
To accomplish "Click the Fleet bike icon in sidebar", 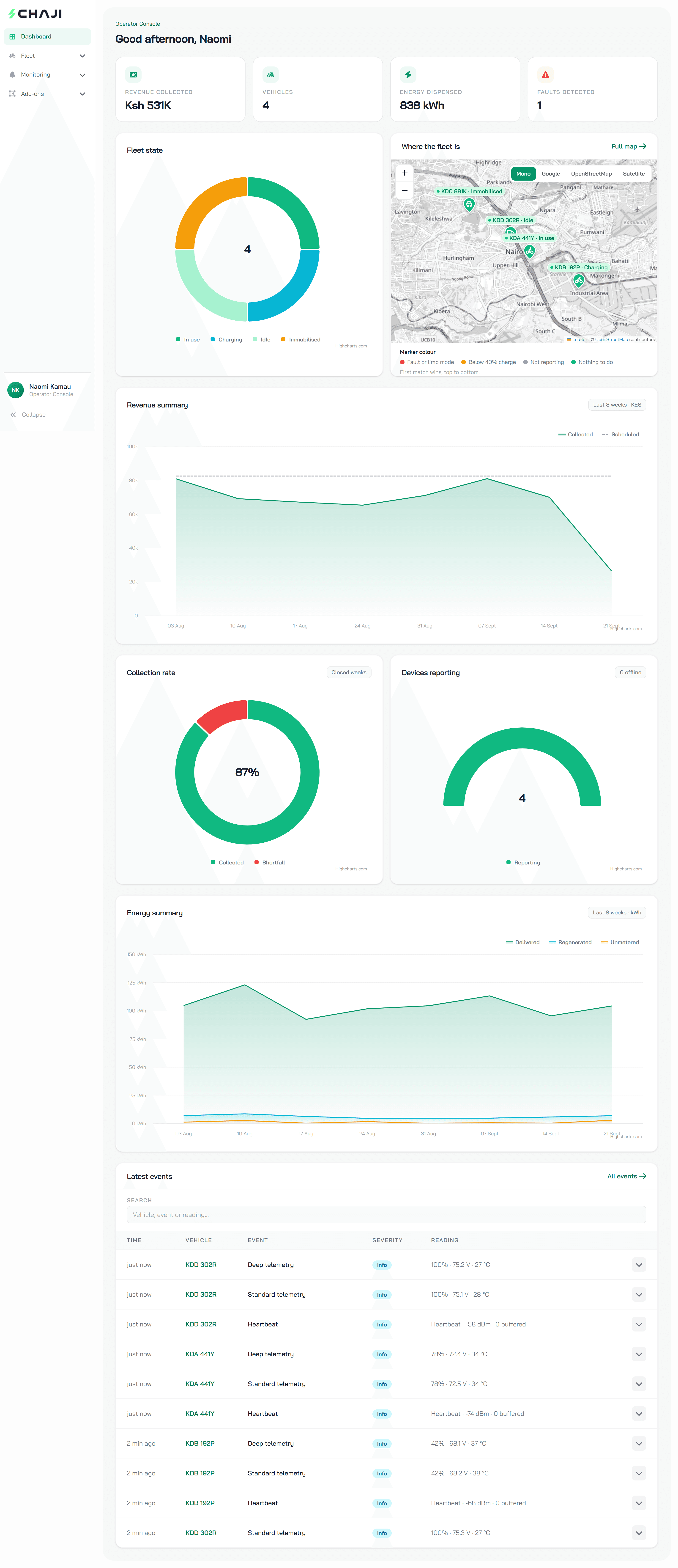I will coord(12,55).
